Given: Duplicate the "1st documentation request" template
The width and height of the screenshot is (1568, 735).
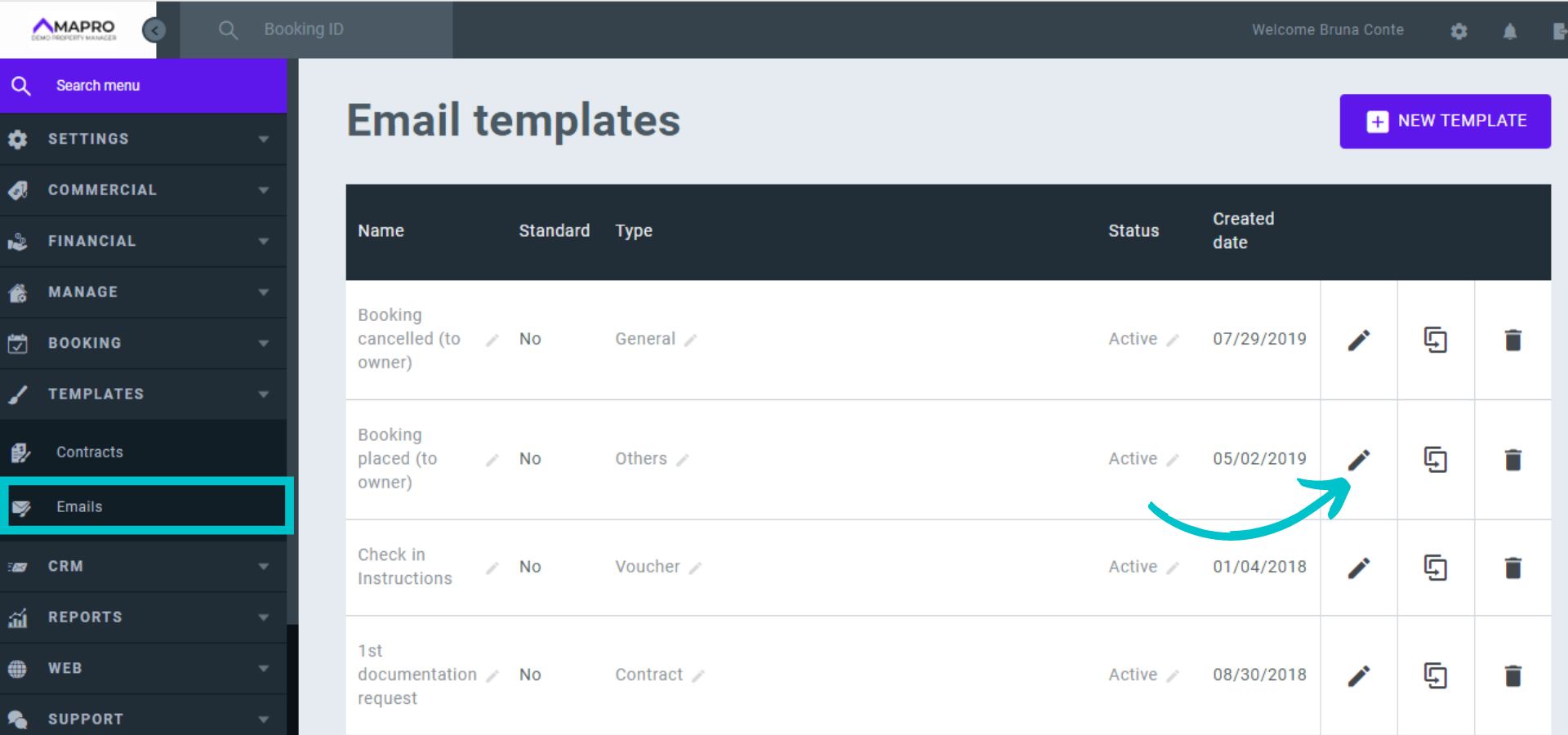Looking at the screenshot, I should point(1436,675).
